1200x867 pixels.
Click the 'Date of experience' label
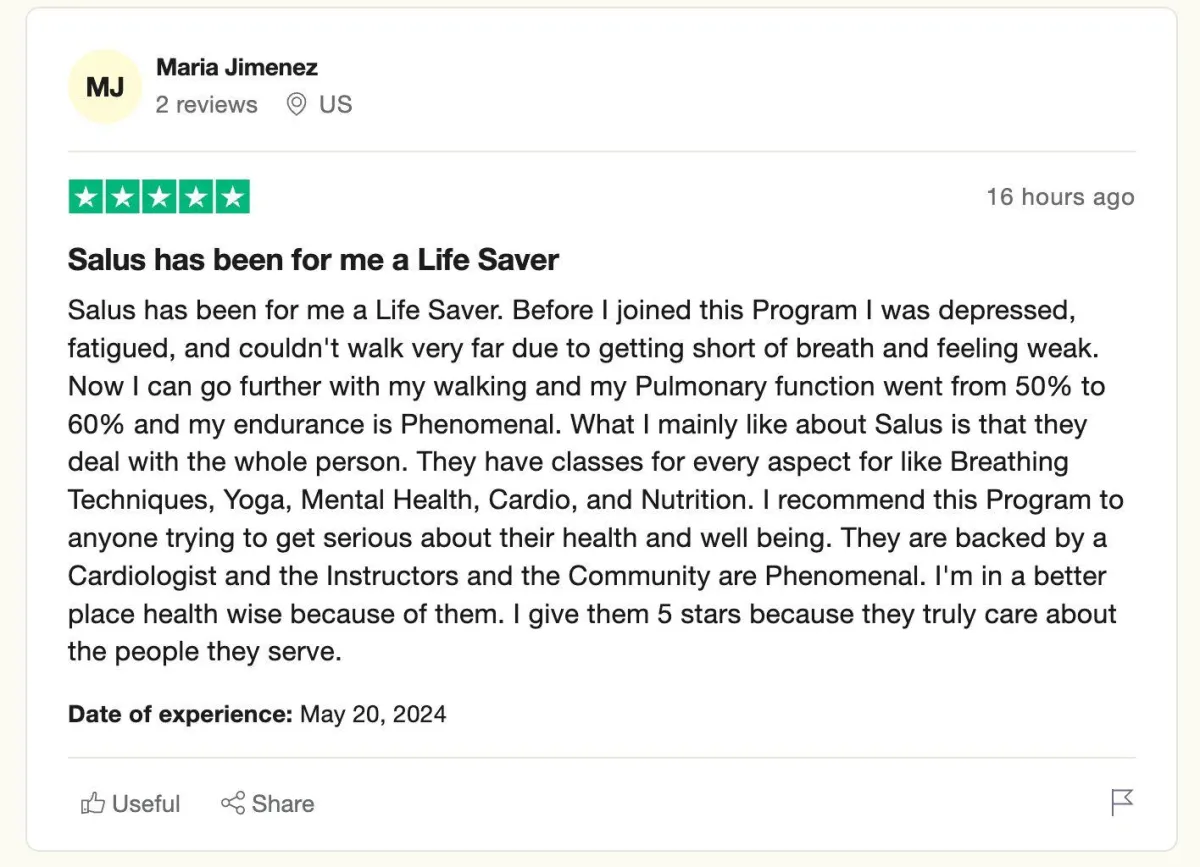tap(180, 714)
